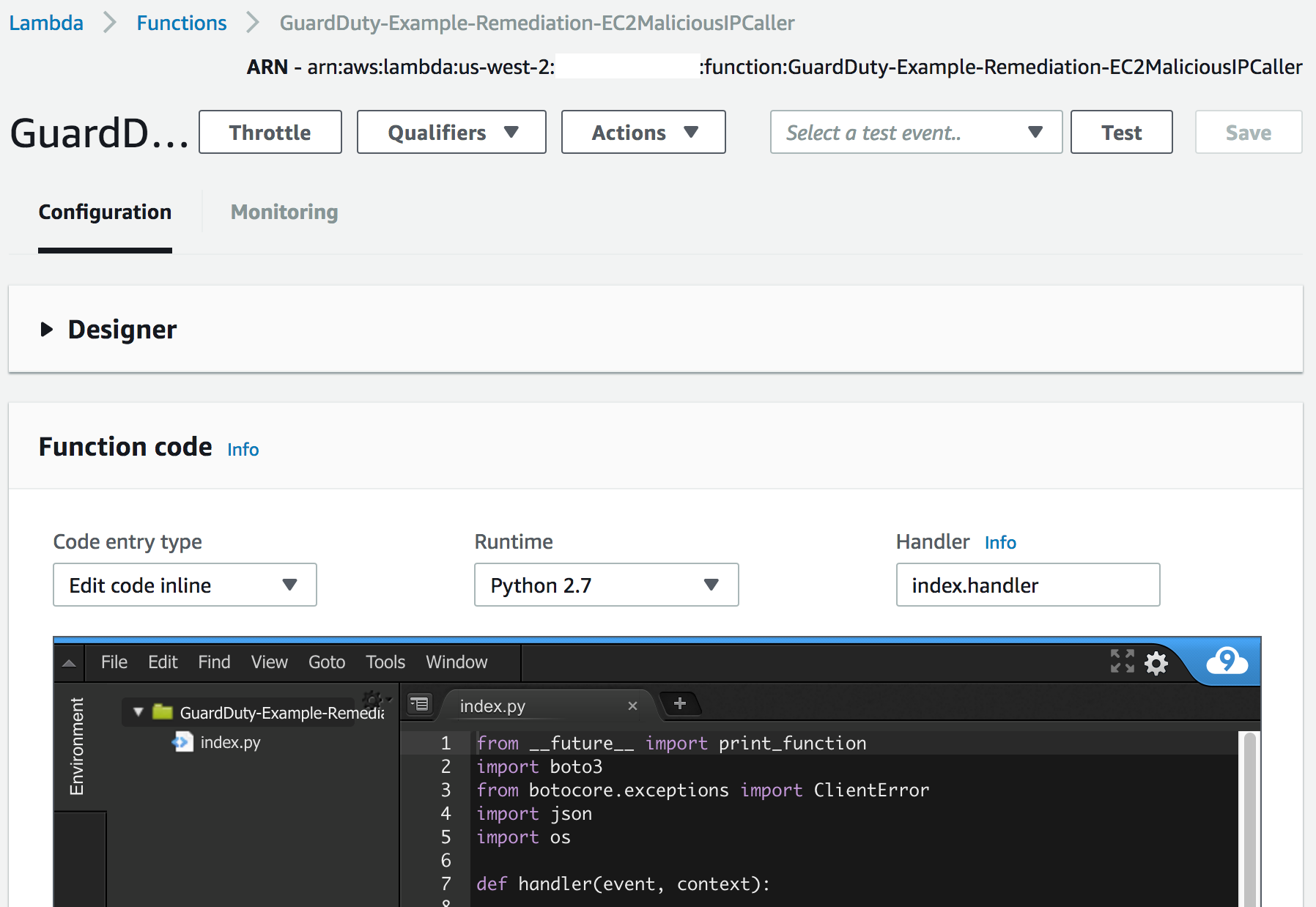Screen dimensions: 1316x907
Task: Click breadcrumb GuardDuty-Example-Remediation-EC2MaliciousIPCaller text
Action: (537, 23)
